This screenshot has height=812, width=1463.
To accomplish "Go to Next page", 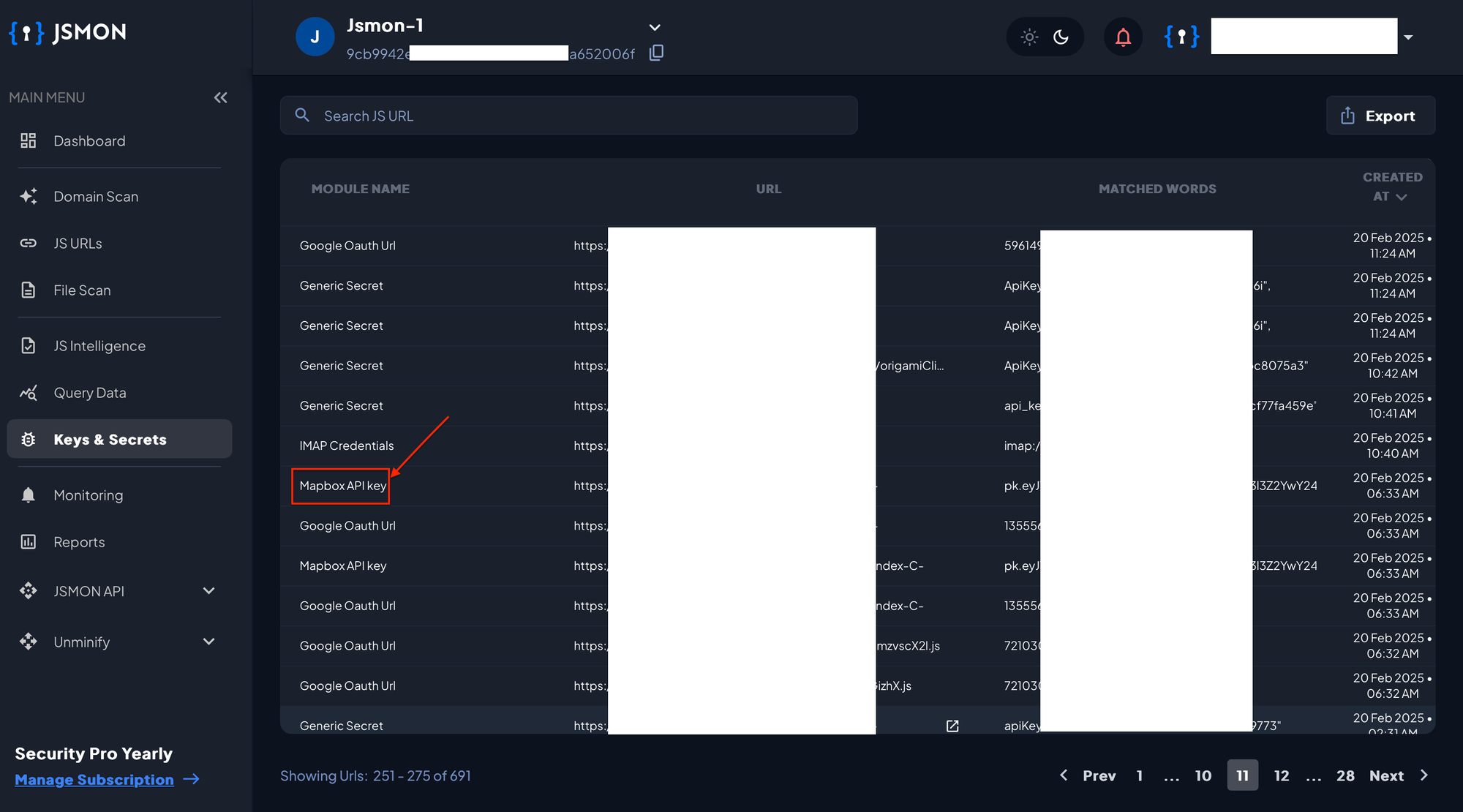I will (x=1386, y=776).
